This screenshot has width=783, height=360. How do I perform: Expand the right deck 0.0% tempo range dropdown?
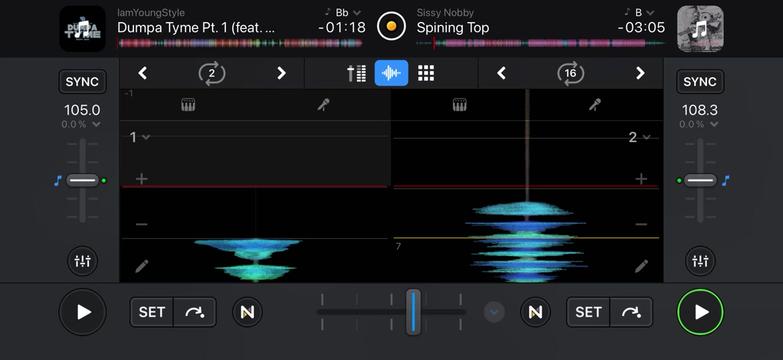point(700,124)
